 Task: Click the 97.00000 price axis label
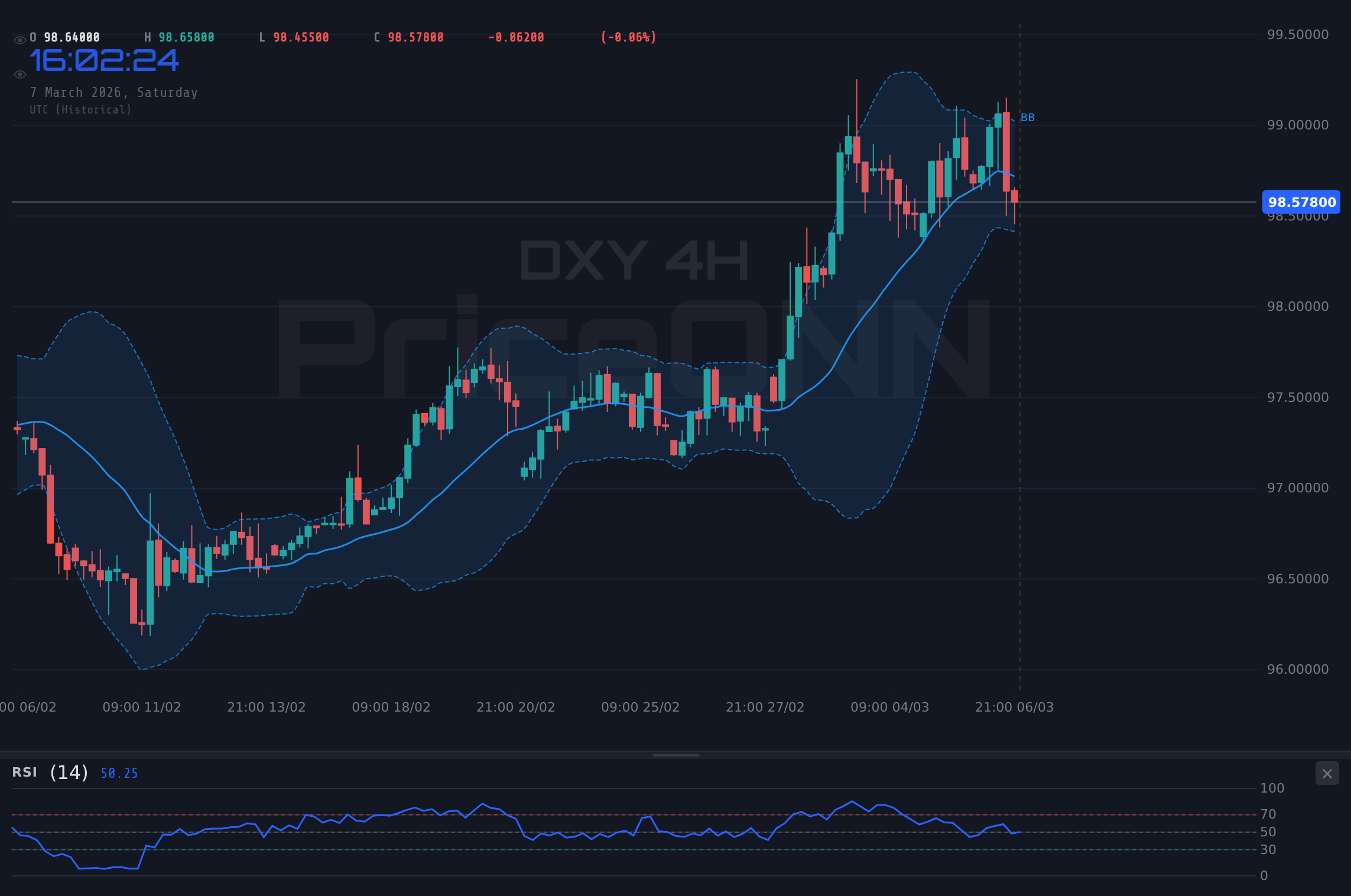coord(1298,488)
